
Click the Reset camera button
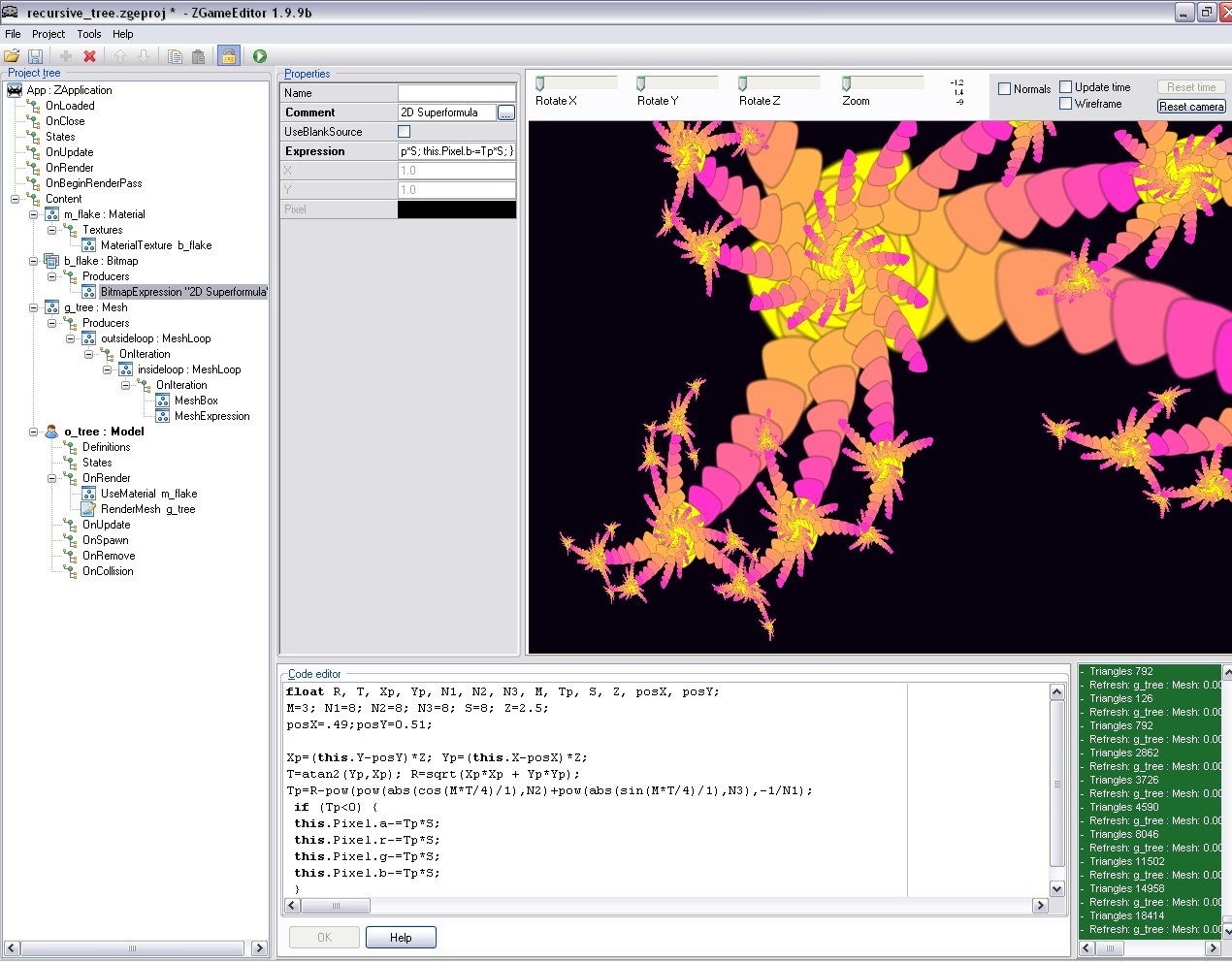click(1191, 107)
